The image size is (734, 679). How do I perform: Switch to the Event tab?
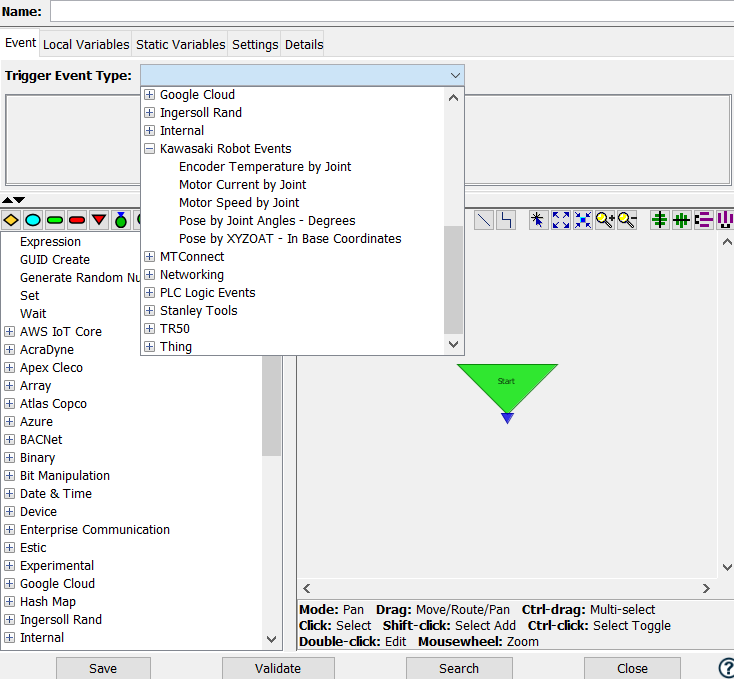point(20,43)
